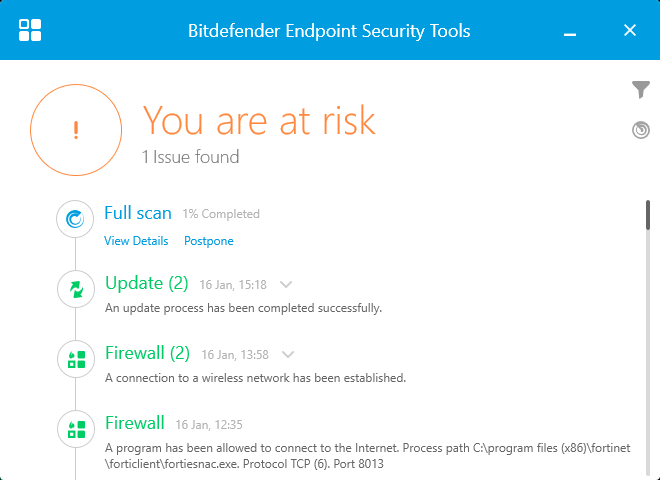Click the filter funnel icon

[x=641, y=91]
